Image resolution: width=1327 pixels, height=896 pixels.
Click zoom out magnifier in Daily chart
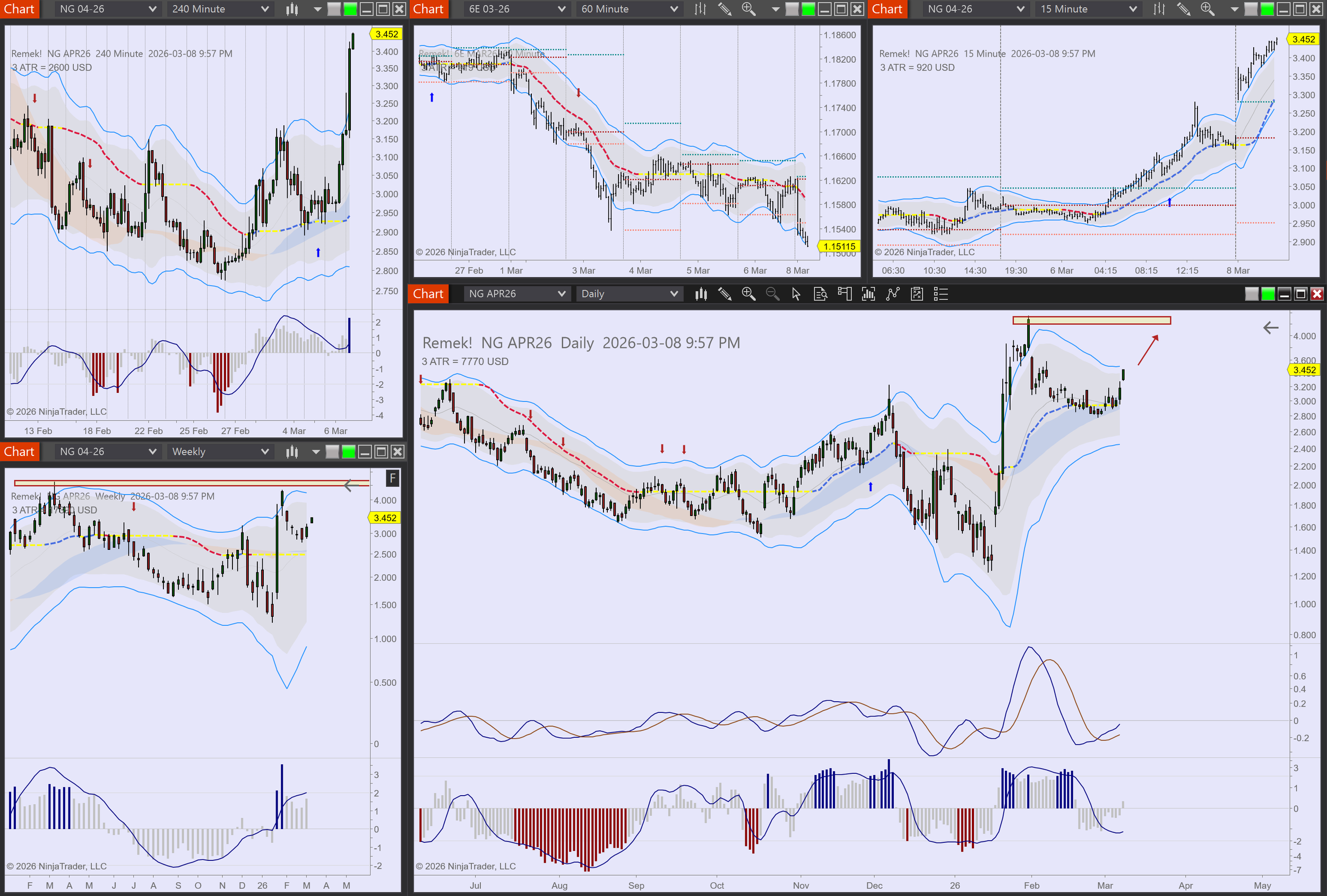click(x=772, y=294)
